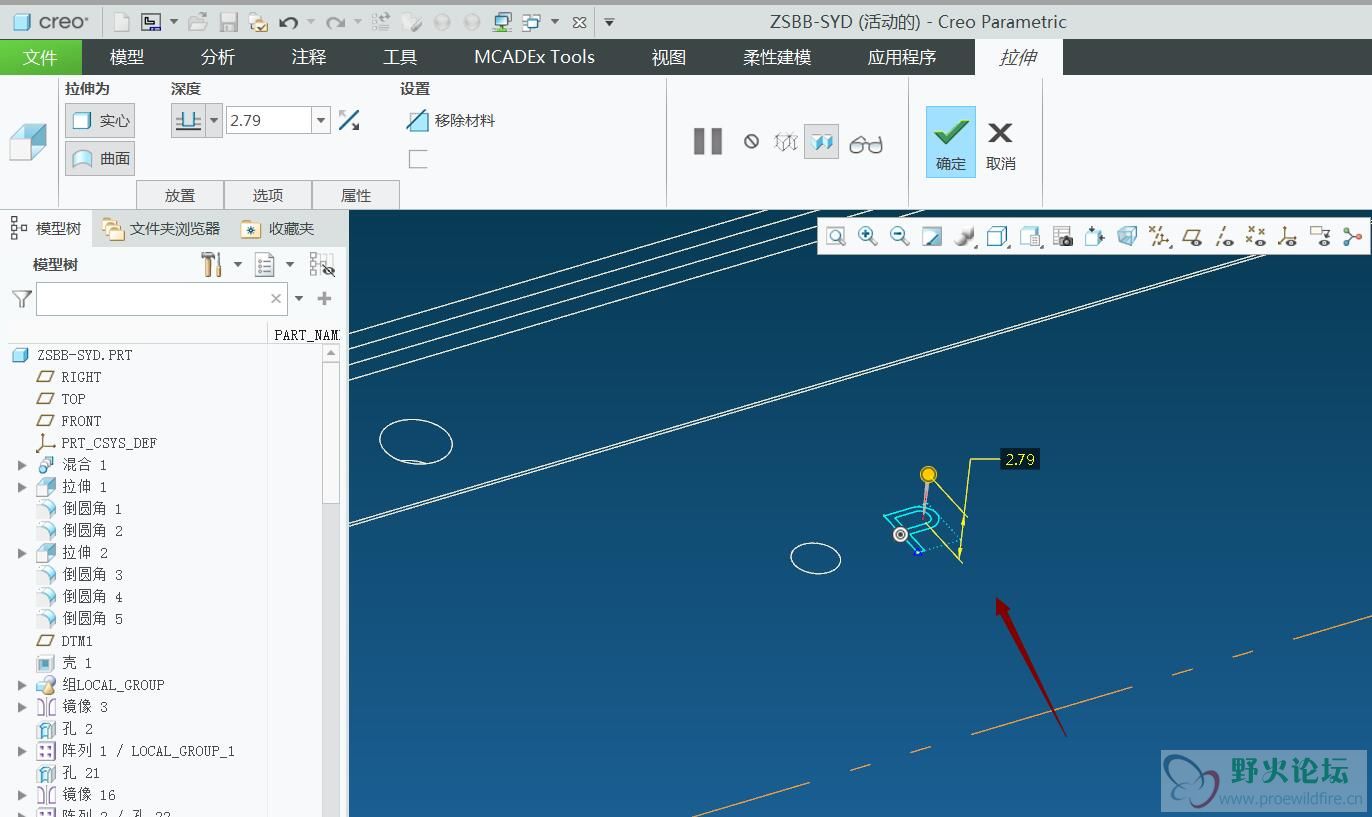The width and height of the screenshot is (1372, 817).
Task: Open the quick access toolbar customize dropdown
Action: [x=609, y=21]
